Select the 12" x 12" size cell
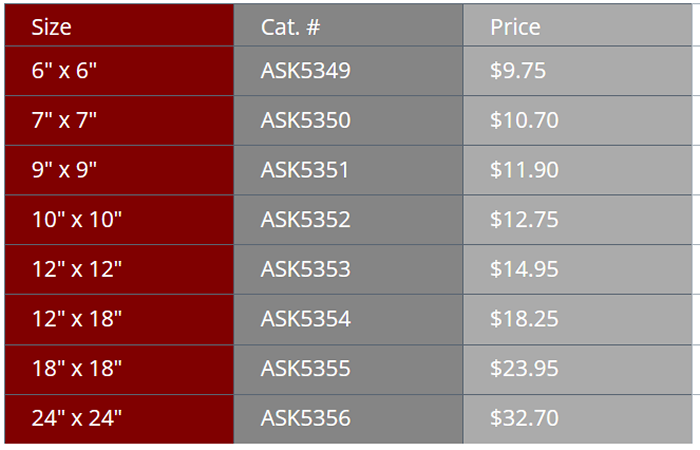This screenshot has width=700, height=450. click(x=76, y=269)
